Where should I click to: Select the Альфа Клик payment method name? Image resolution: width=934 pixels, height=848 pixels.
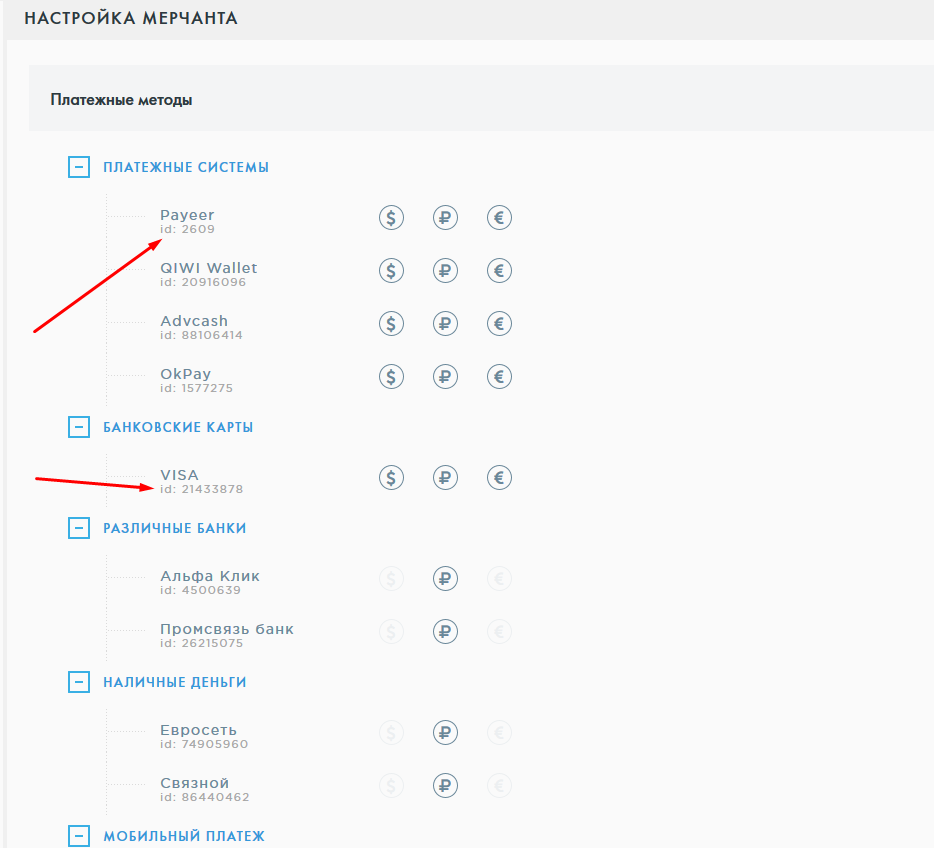[210, 576]
